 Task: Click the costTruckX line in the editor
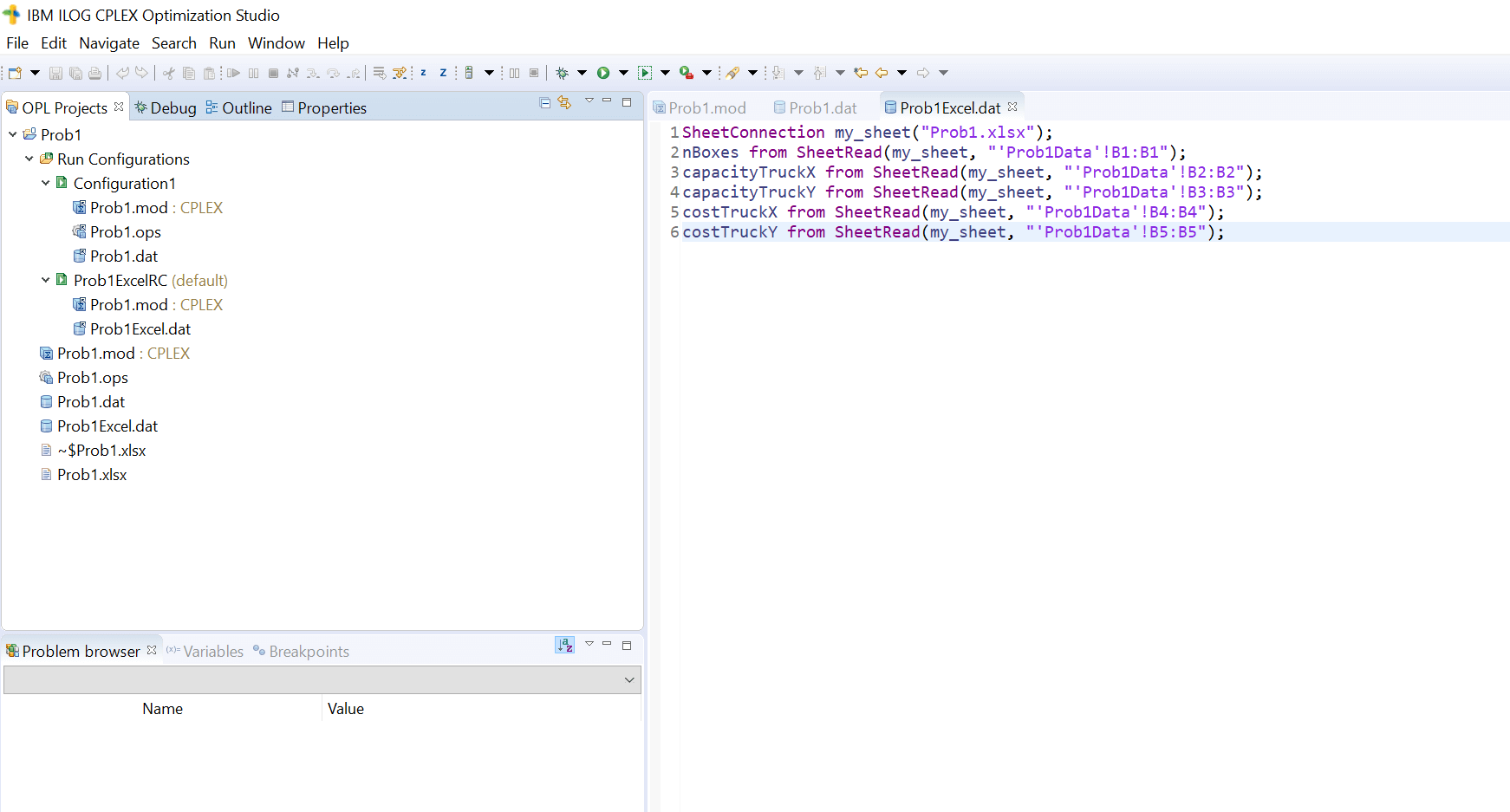[x=953, y=211]
